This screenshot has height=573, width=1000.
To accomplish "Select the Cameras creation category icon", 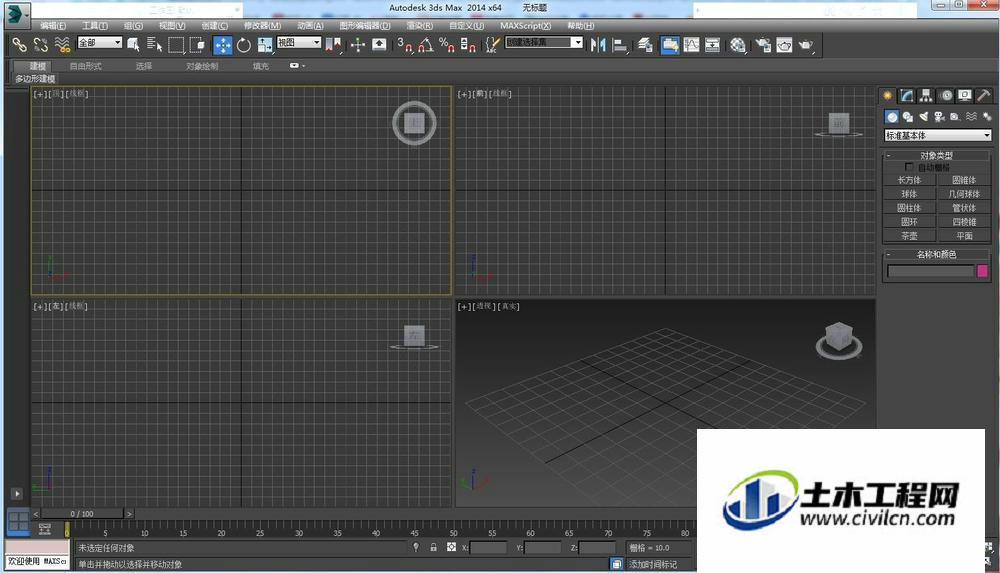I will click(939, 116).
